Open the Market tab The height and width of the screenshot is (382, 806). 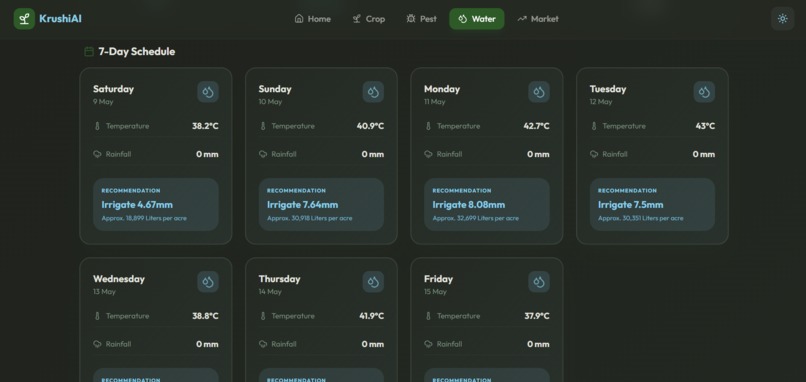pyautogui.click(x=538, y=19)
